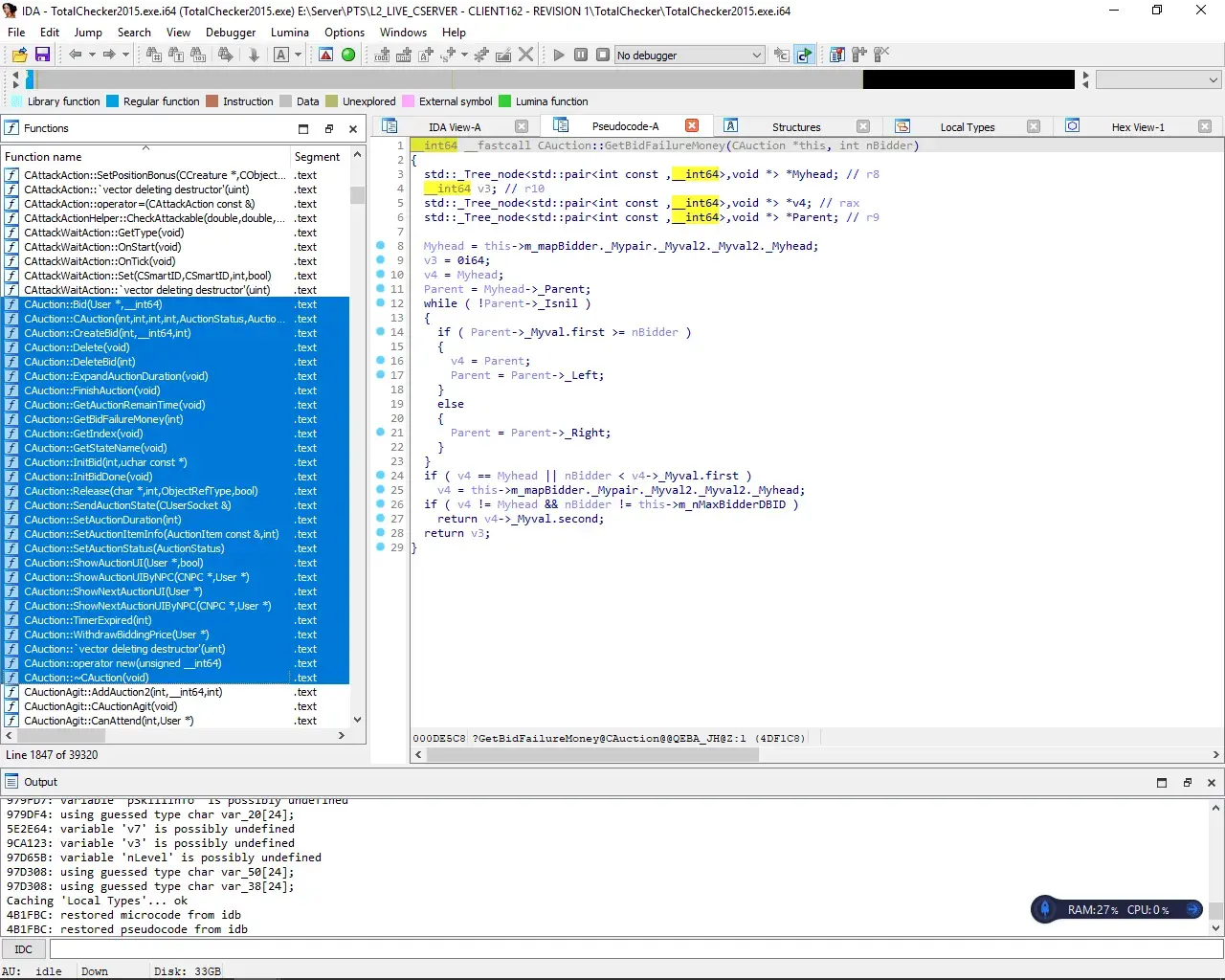1225x980 pixels.
Task: Select CAuctionAgit::CanAttend(int,User *) function
Action: coord(175,721)
